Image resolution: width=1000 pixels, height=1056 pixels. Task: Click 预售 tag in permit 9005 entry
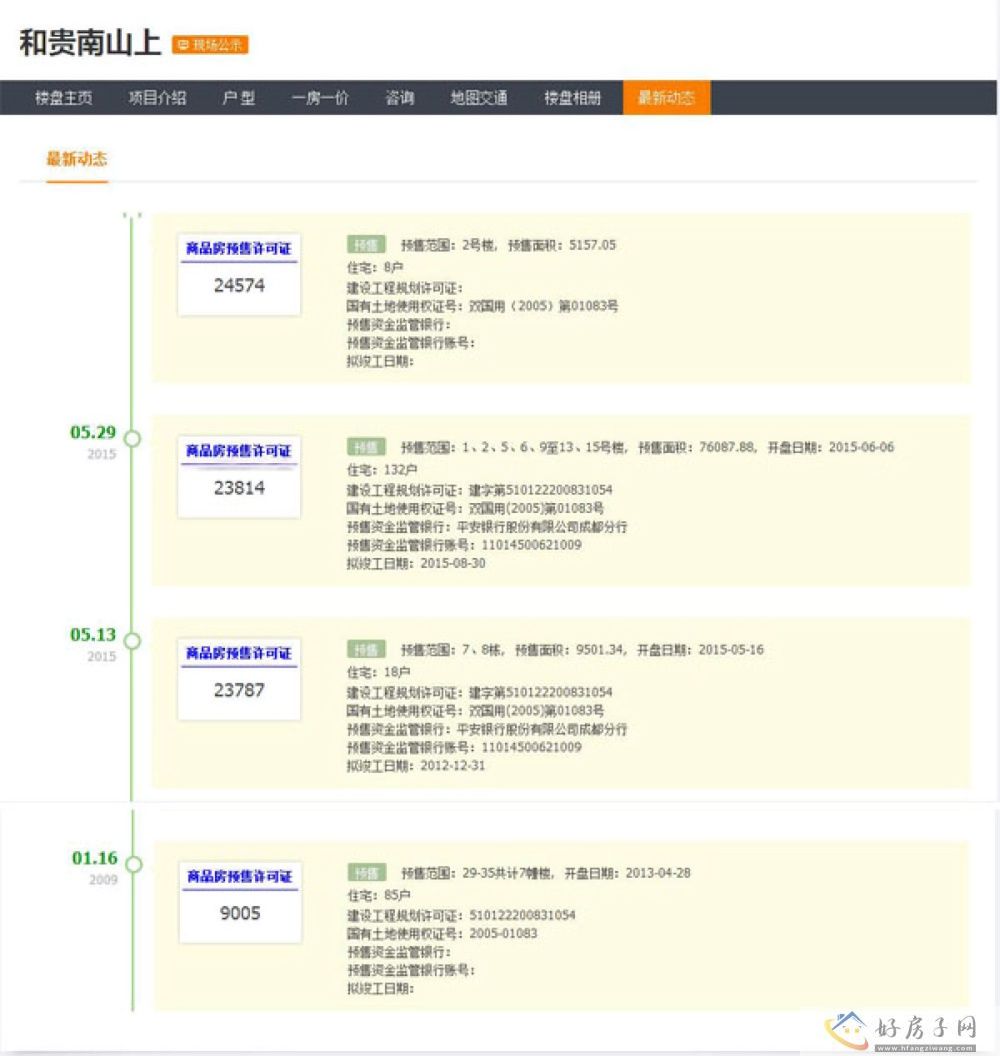[366, 872]
